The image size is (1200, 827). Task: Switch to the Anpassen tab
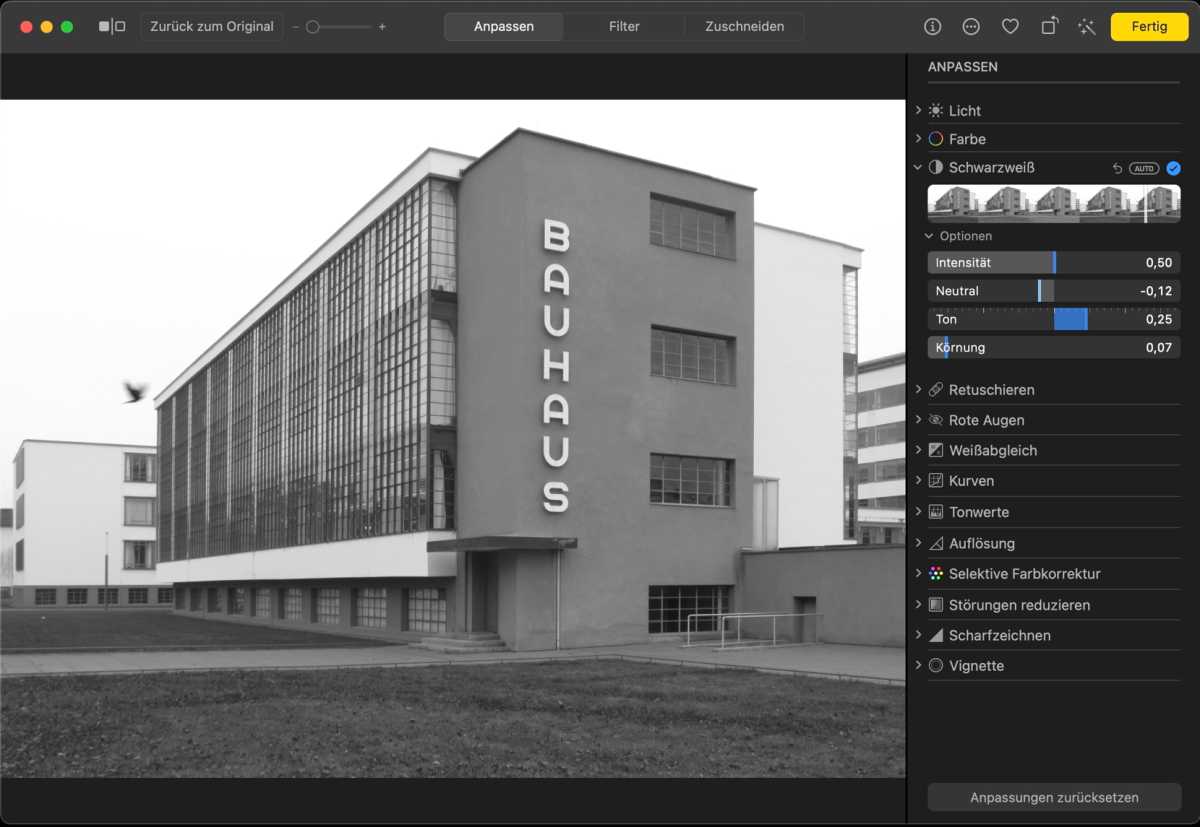tap(504, 27)
